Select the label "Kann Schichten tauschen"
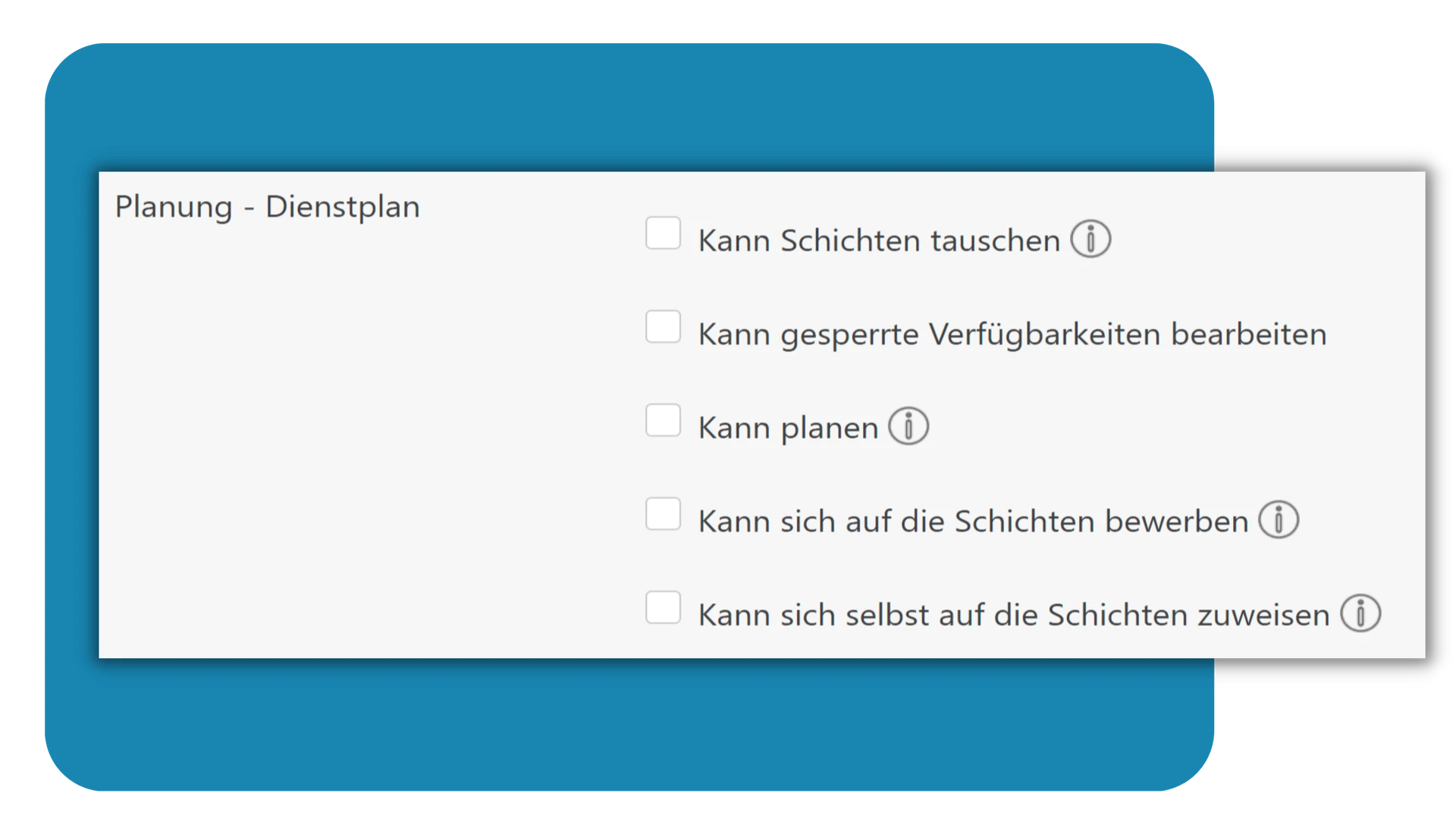This screenshot has width=1456, height=834. coord(878,240)
